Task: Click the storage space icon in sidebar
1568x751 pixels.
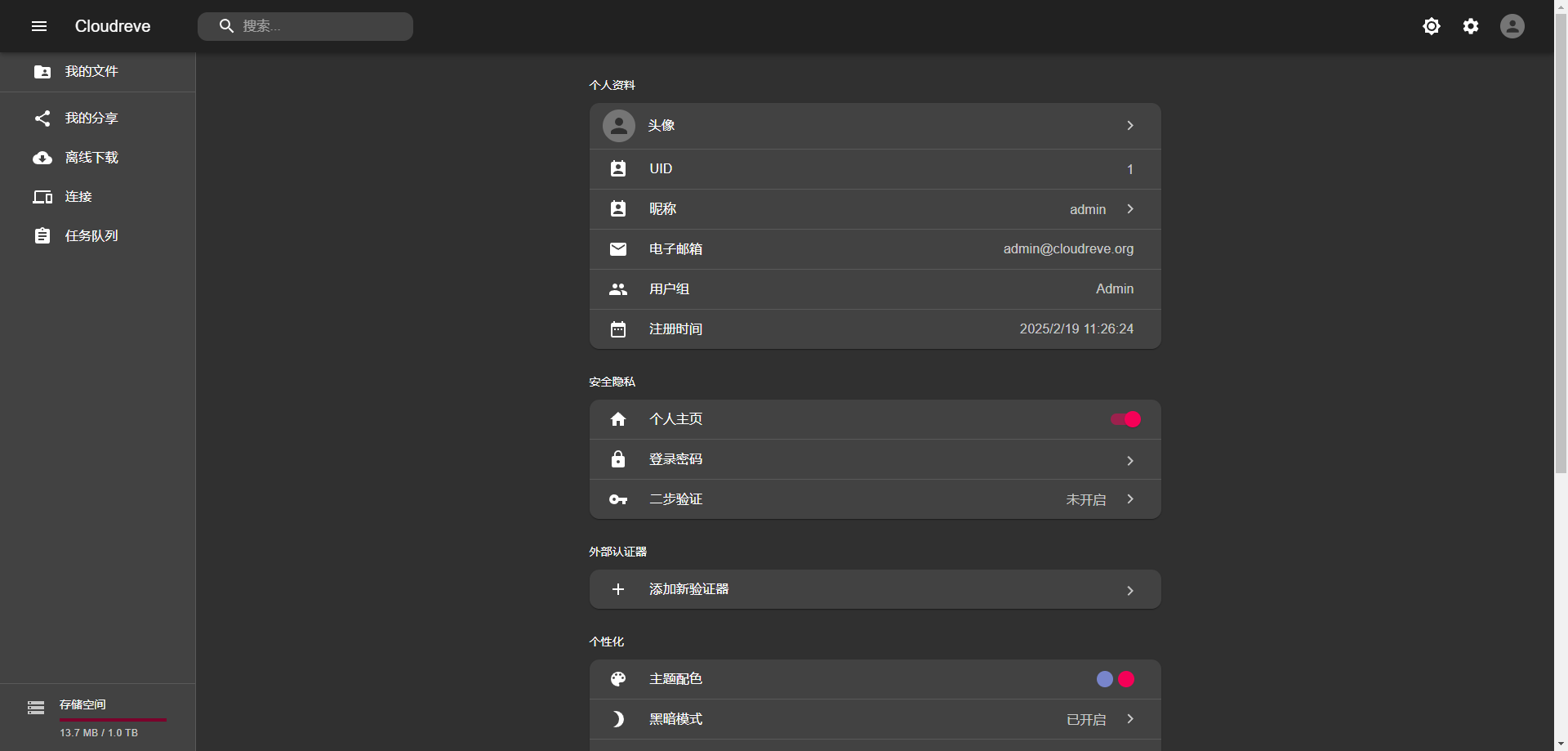Action: tap(36, 708)
